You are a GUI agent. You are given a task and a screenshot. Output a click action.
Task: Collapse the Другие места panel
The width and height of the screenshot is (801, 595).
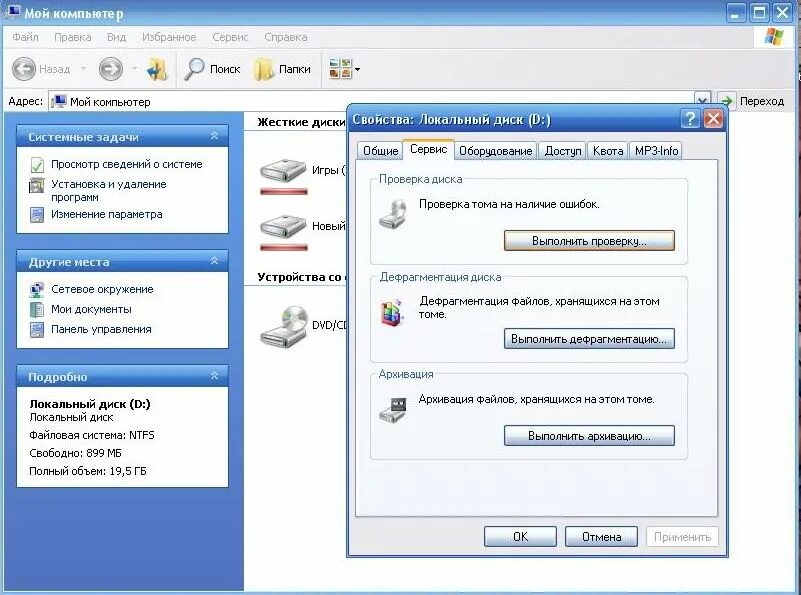[x=215, y=261]
